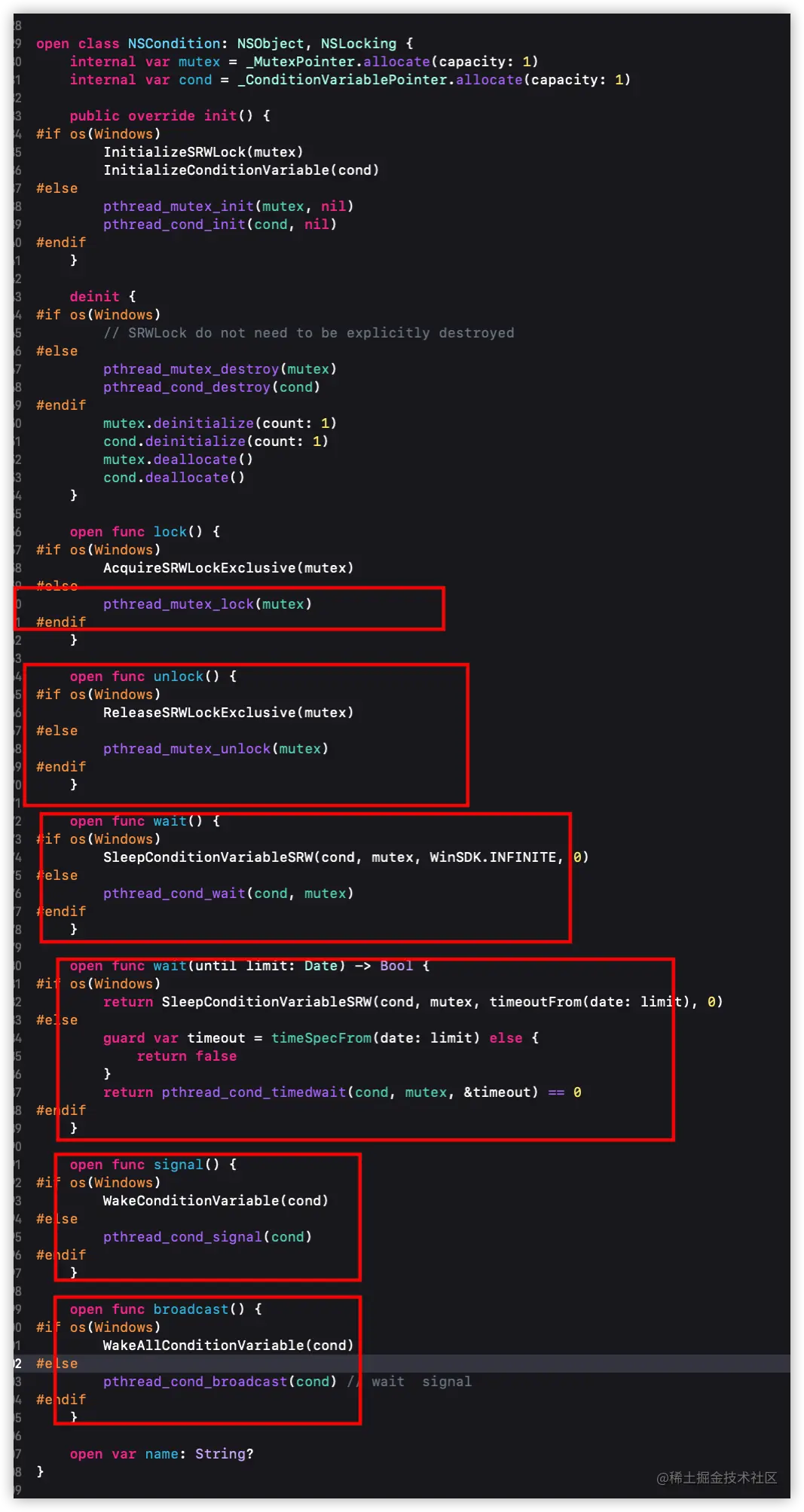The height and width of the screenshot is (1512, 804).
Task: Select the pthread_mutex_init(mutex, nil) line
Action: click(228, 206)
